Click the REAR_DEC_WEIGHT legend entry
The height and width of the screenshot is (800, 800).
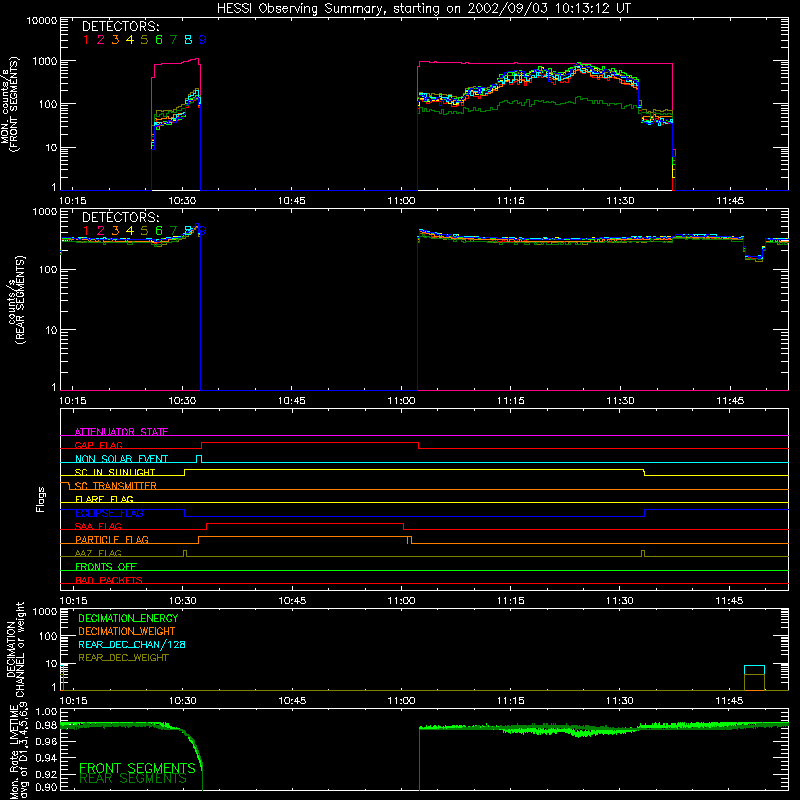(x=123, y=658)
